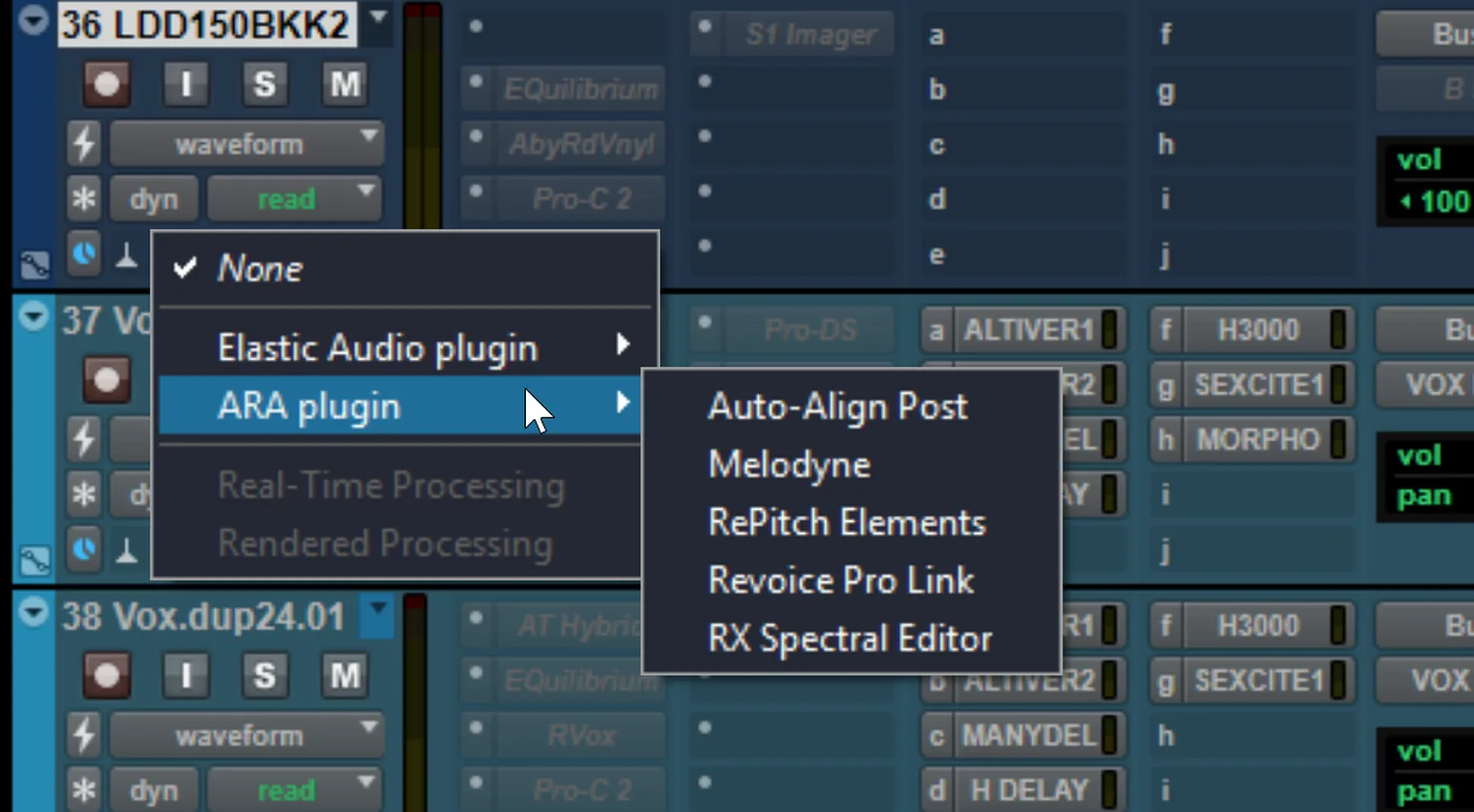Toggle voice selector lightning icon on track 36

[x=83, y=145]
